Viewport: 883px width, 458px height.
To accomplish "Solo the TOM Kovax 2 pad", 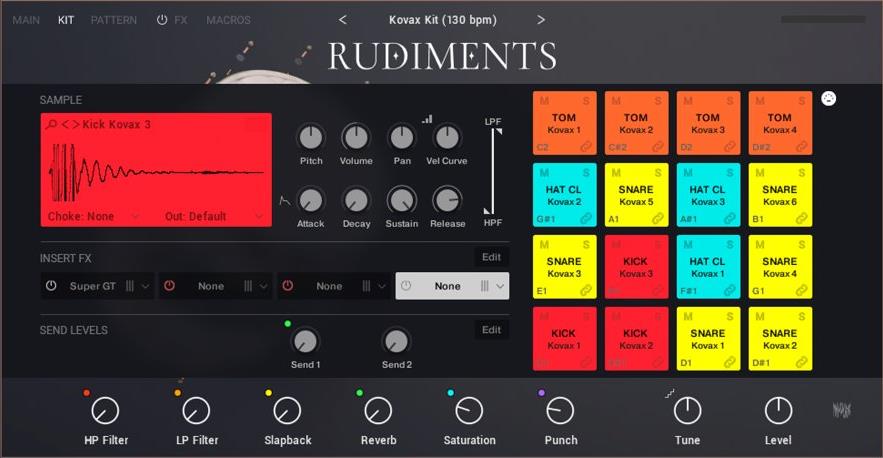I will tap(658, 101).
